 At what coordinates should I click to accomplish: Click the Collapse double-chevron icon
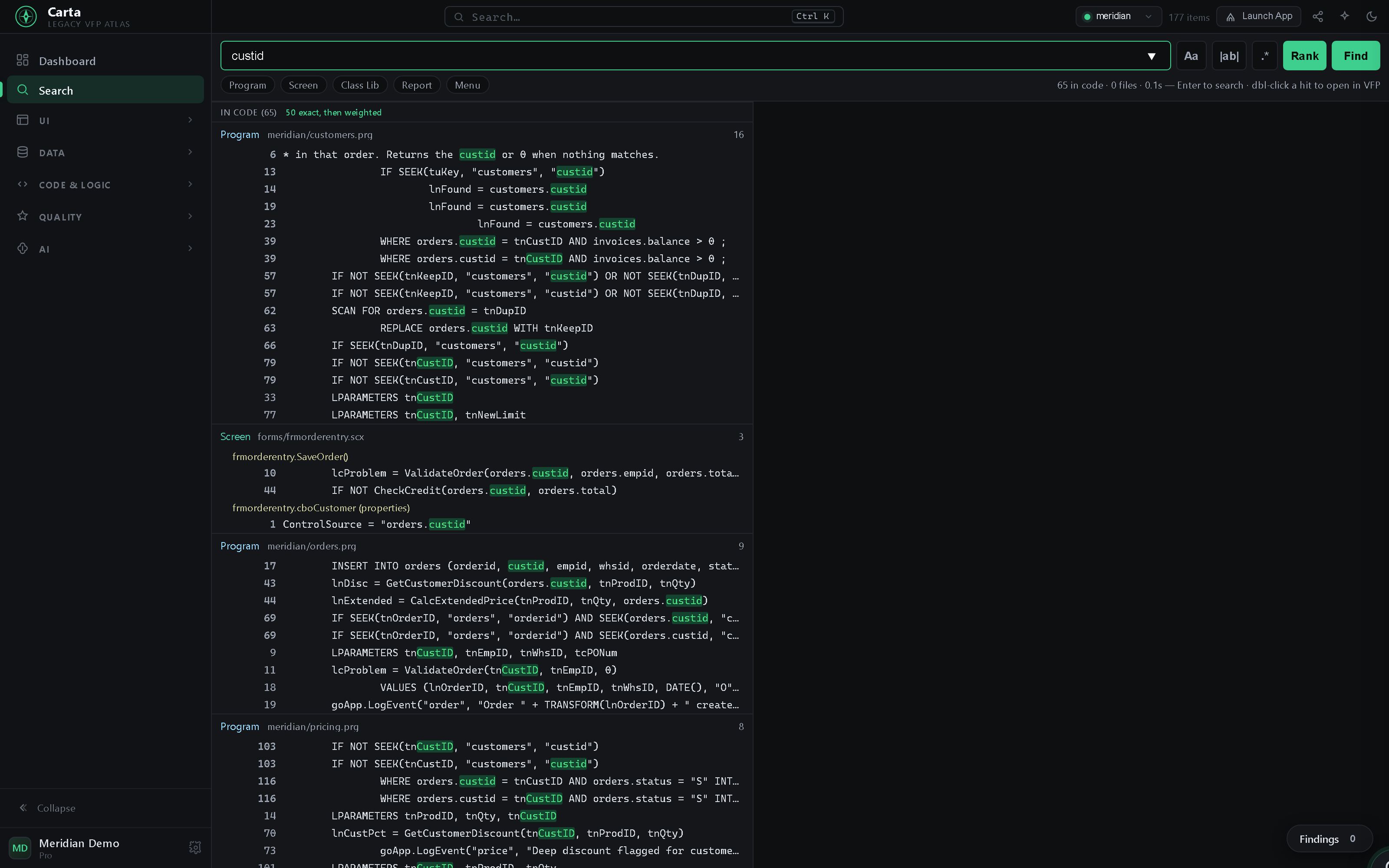[23, 808]
